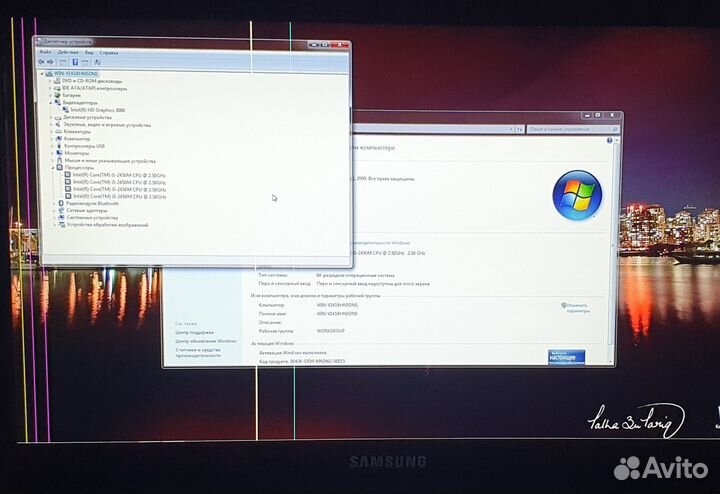Open the address bar dropdown arrow in System window

pyautogui.click(x=512, y=130)
